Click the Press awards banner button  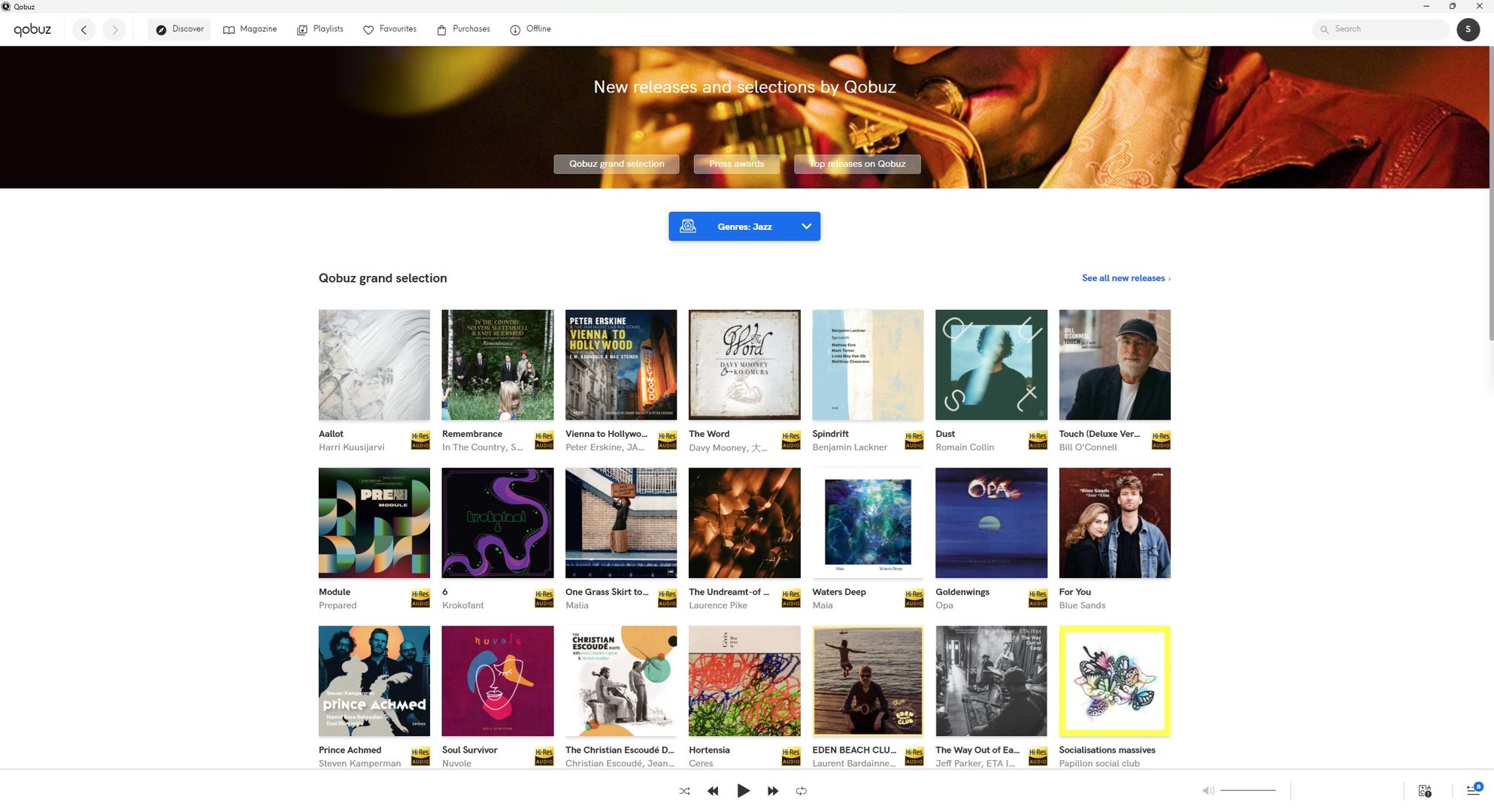click(x=736, y=164)
